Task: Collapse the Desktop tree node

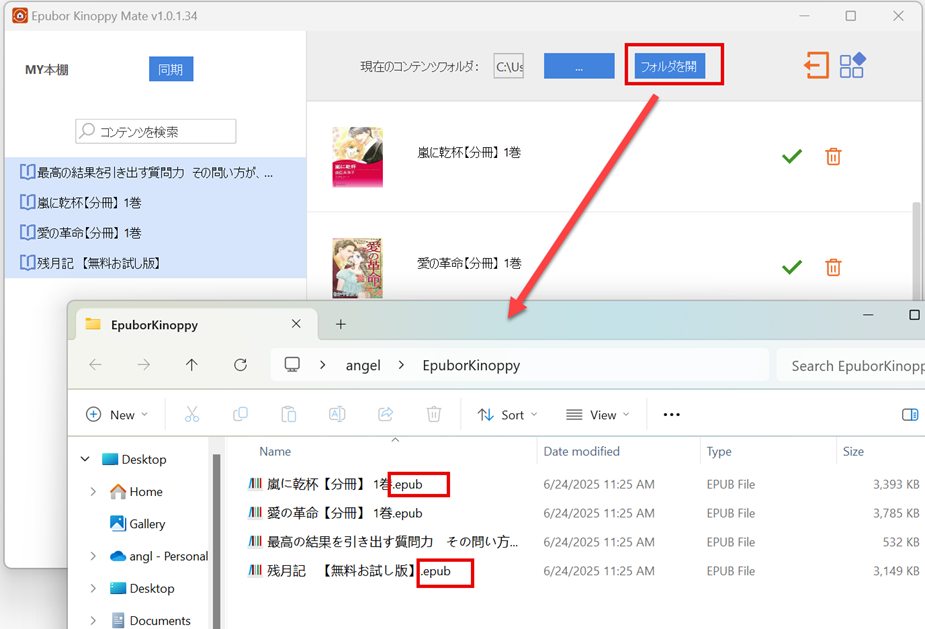Action: [x=85, y=459]
